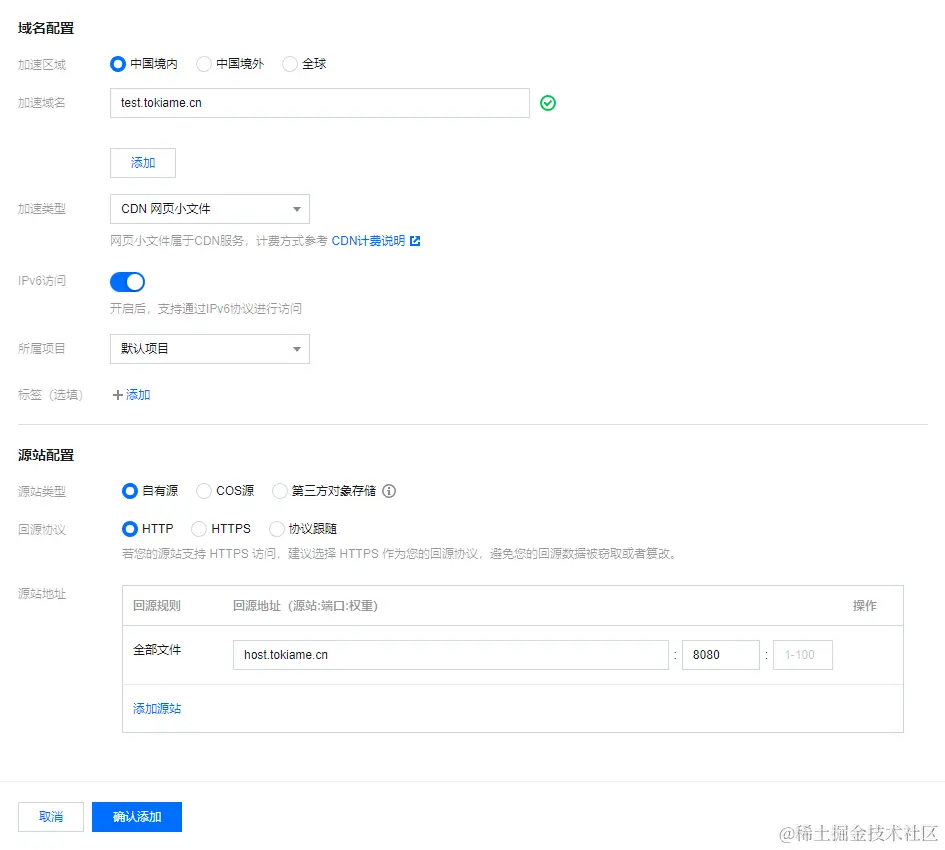945x850 pixels.
Task: Click the host.tokiame.cn origin address field
Action: pyautogui.click(x=451, y=655)
